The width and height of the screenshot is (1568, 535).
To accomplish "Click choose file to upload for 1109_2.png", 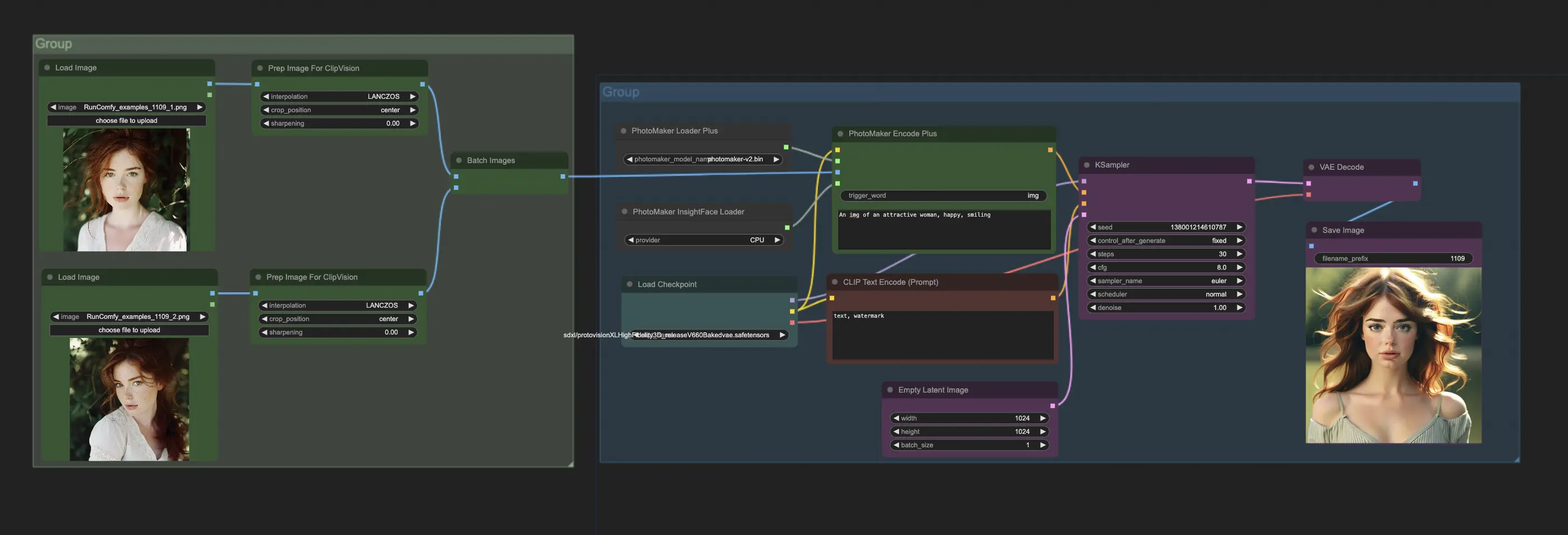I will 129,330.
